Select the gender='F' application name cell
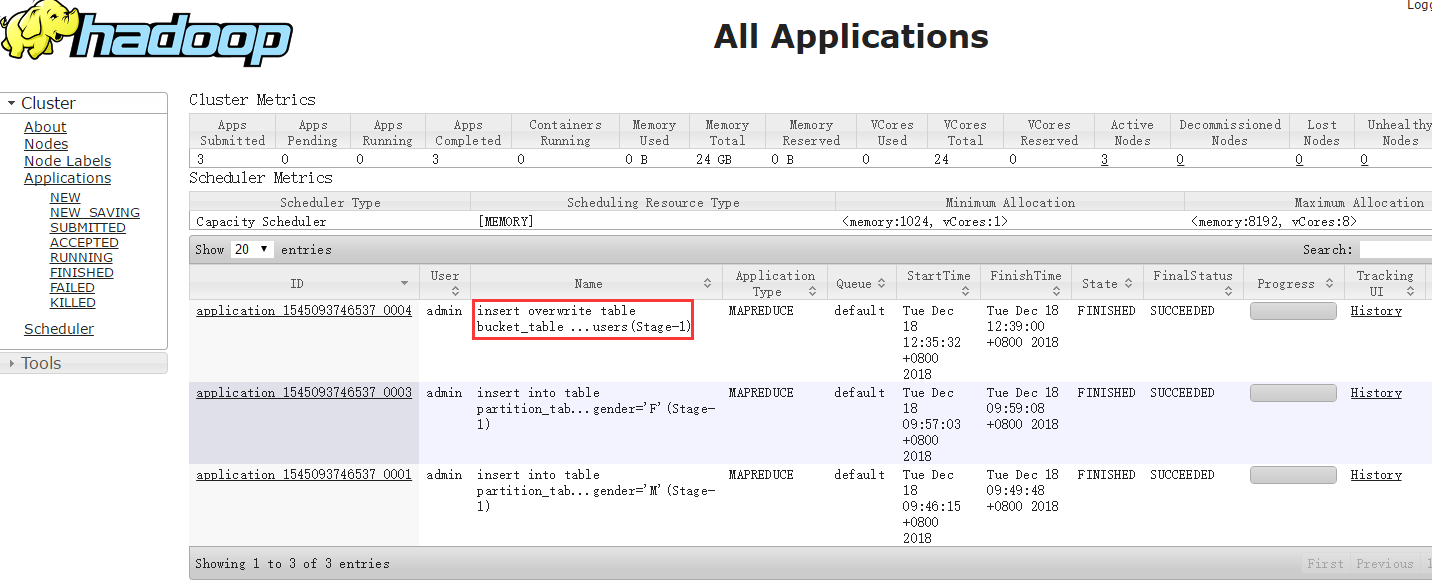Screen dimensions: 1432x586 596,409
